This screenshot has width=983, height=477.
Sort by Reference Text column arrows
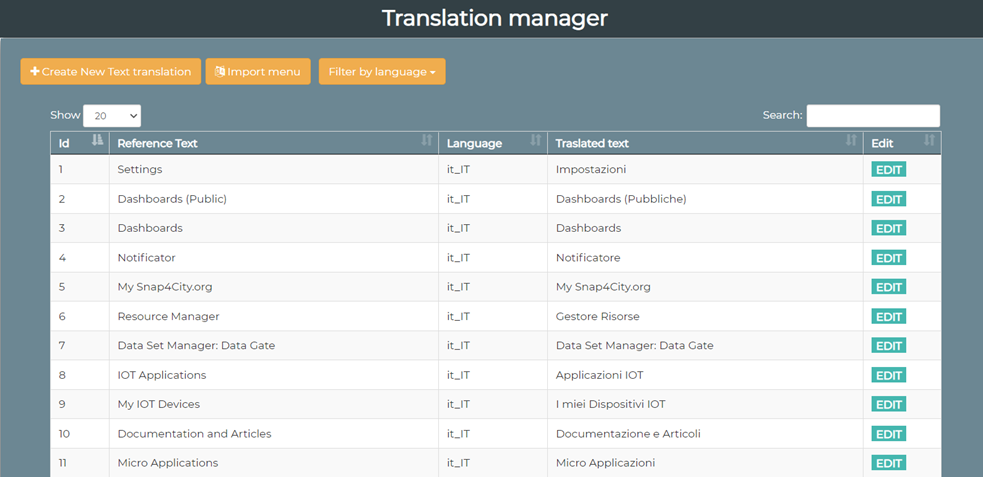point(427,141)
